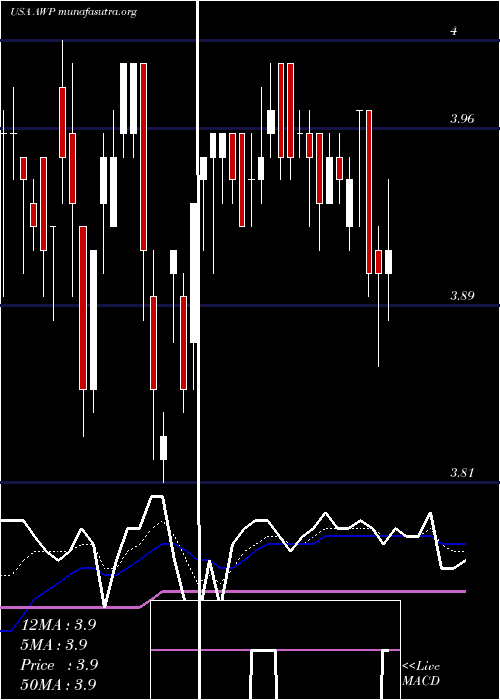Click the '<<Live MACD' label
The height and width of the screenshot is (700, 500).
pyautogui.click(x=421, y=673)
